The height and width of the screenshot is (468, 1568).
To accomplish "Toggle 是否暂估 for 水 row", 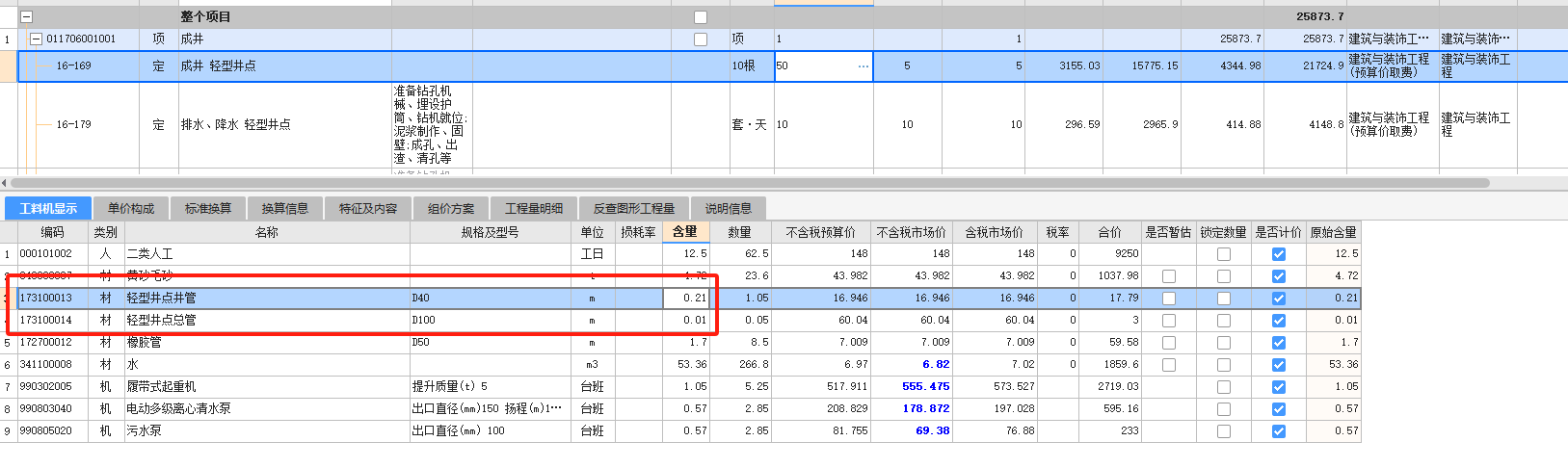I will coord(1169,365).
